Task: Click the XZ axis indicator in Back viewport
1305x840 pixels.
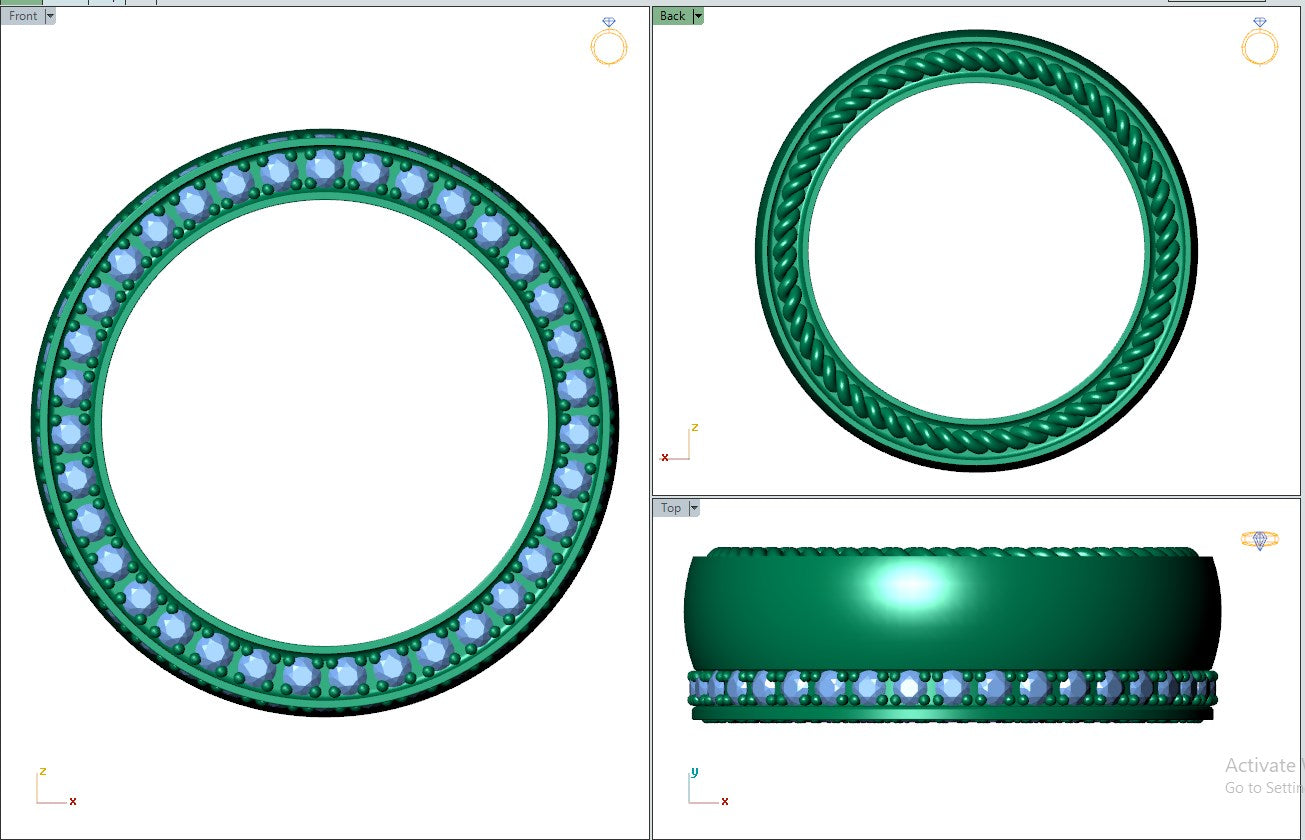Action: pyautogui.click(x=678, y=445)
